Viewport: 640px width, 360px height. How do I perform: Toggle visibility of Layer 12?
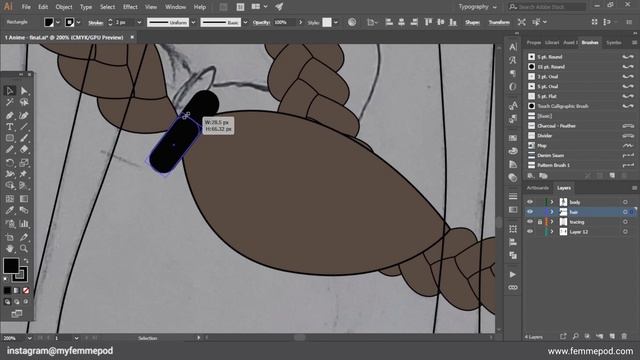click(530, 231)
